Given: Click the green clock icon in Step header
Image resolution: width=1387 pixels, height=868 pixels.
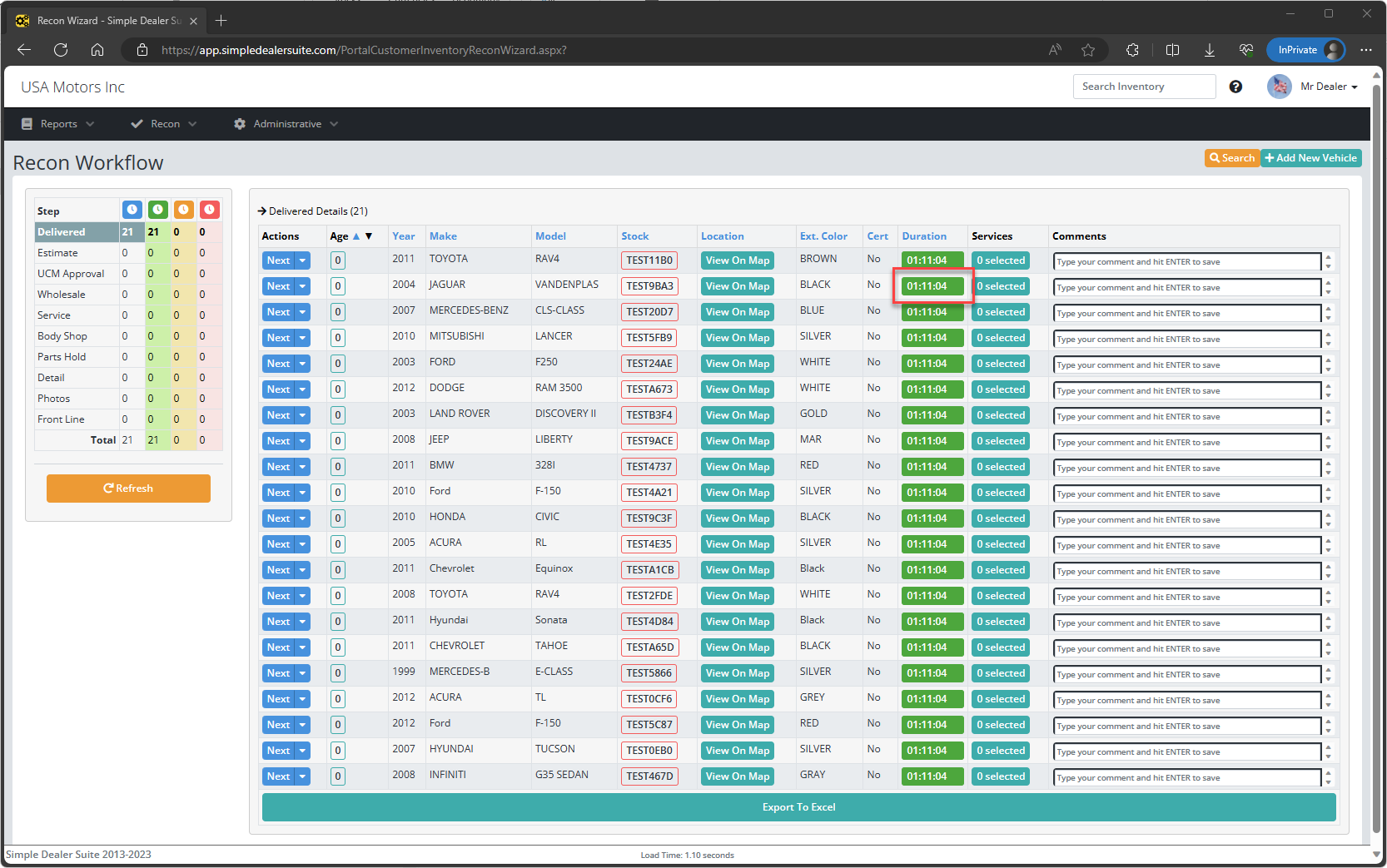Looking at the screenshot, I should pos(157,210).
